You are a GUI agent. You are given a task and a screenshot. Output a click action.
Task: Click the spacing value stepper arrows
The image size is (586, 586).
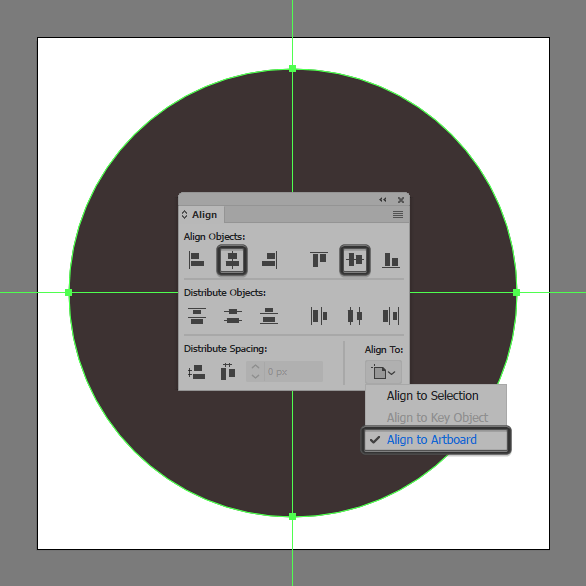255,372
